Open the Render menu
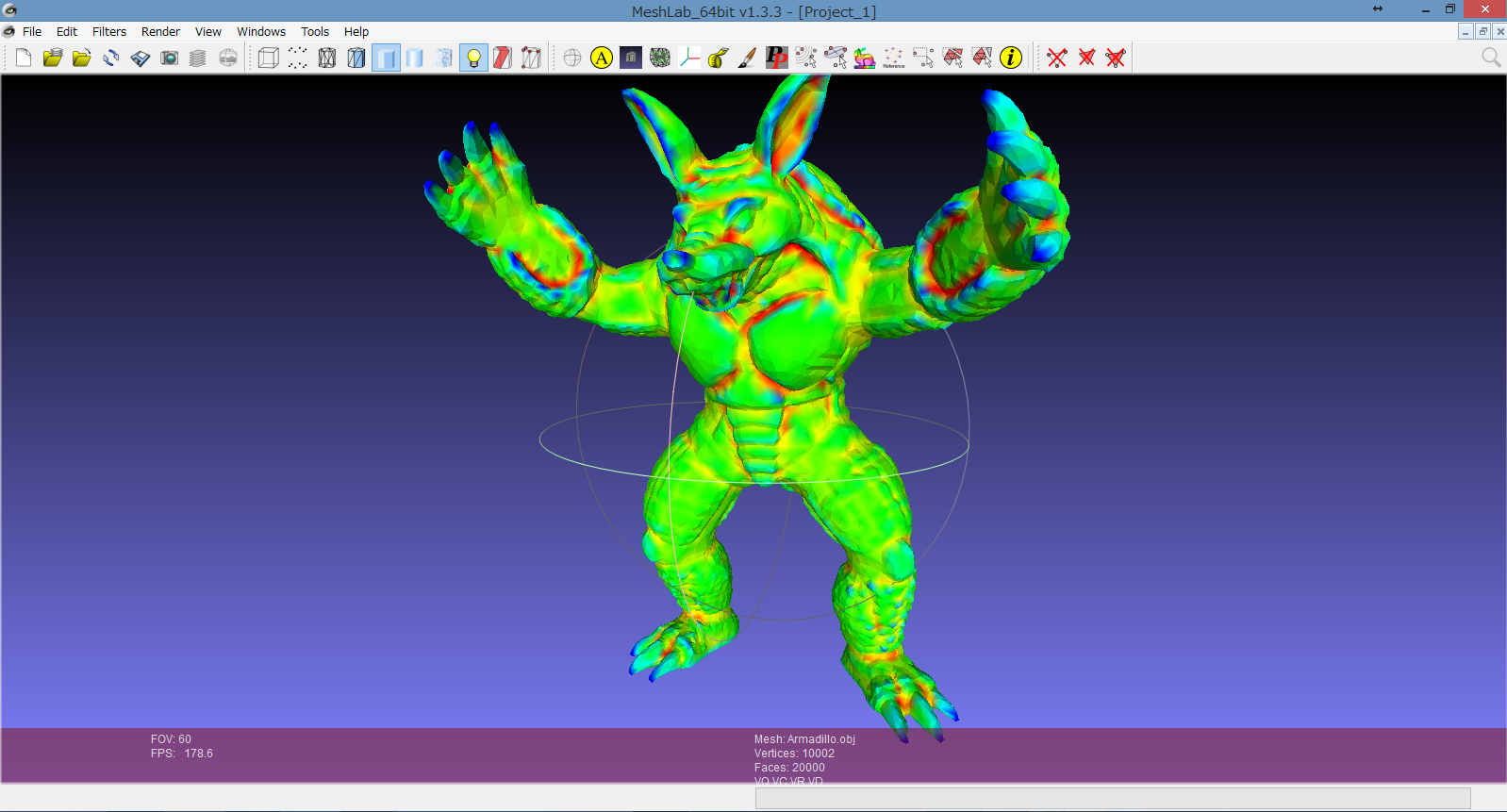This screenshot has width=1507, height=812. pyautogui.click(x=160, y=31)
